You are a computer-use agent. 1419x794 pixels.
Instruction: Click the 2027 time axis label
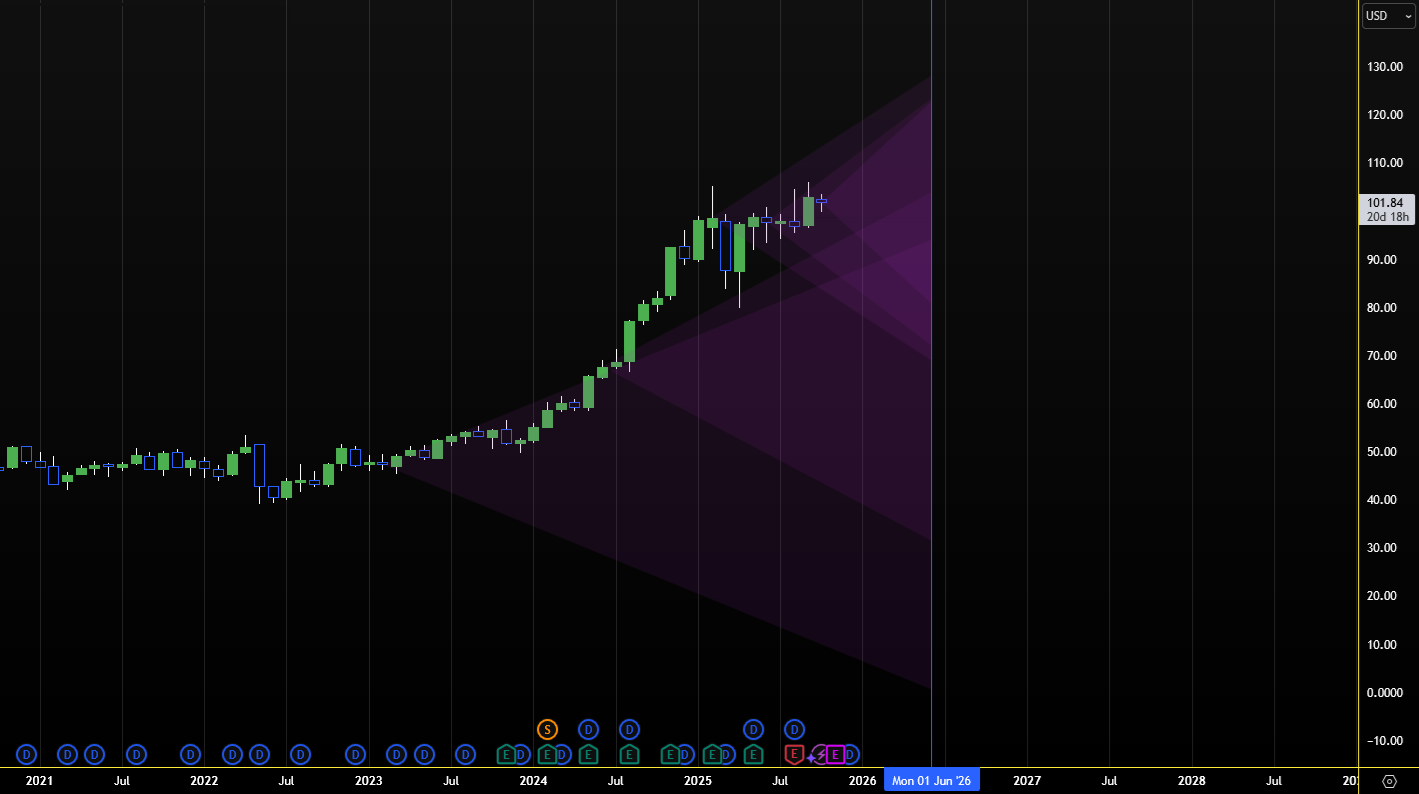pyautogui.click(x=1027, y=781)
